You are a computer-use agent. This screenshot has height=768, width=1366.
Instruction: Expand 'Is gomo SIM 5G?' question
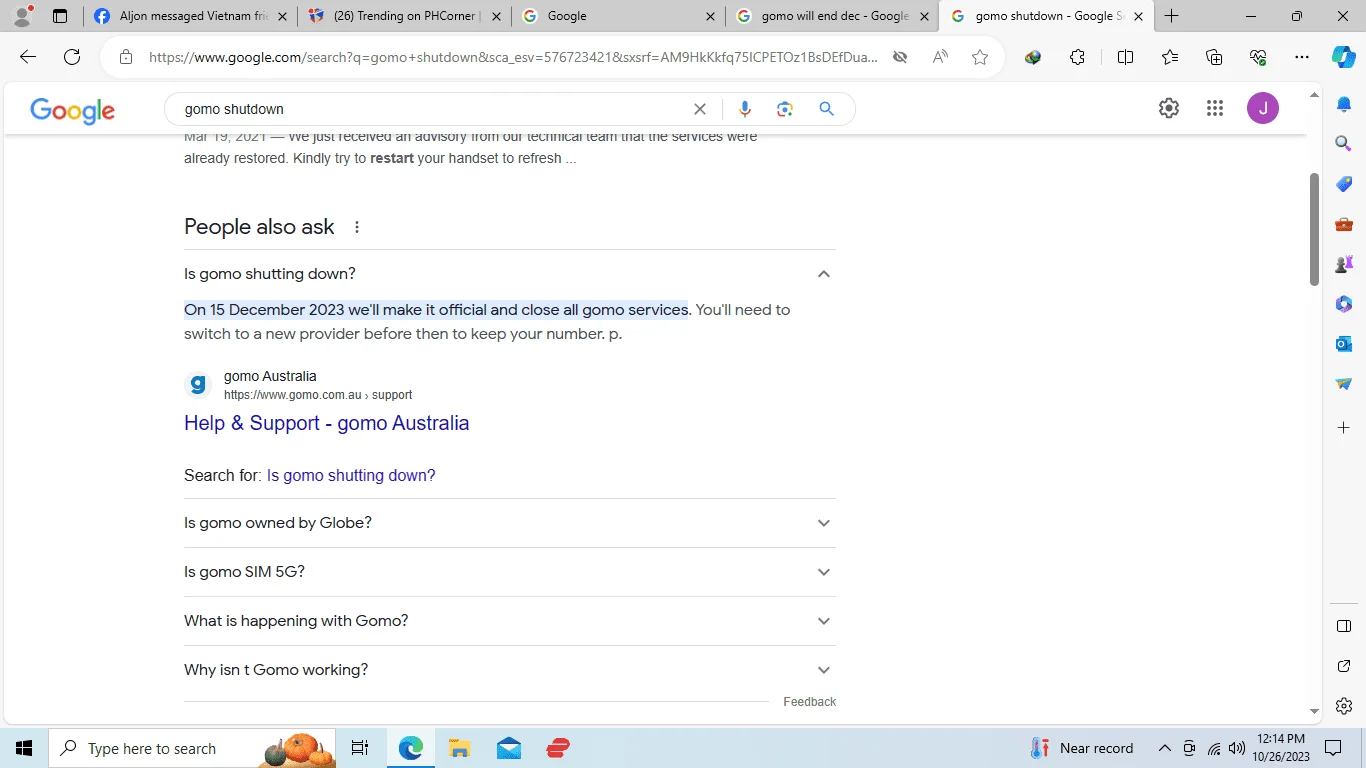[x=510, y=572]
